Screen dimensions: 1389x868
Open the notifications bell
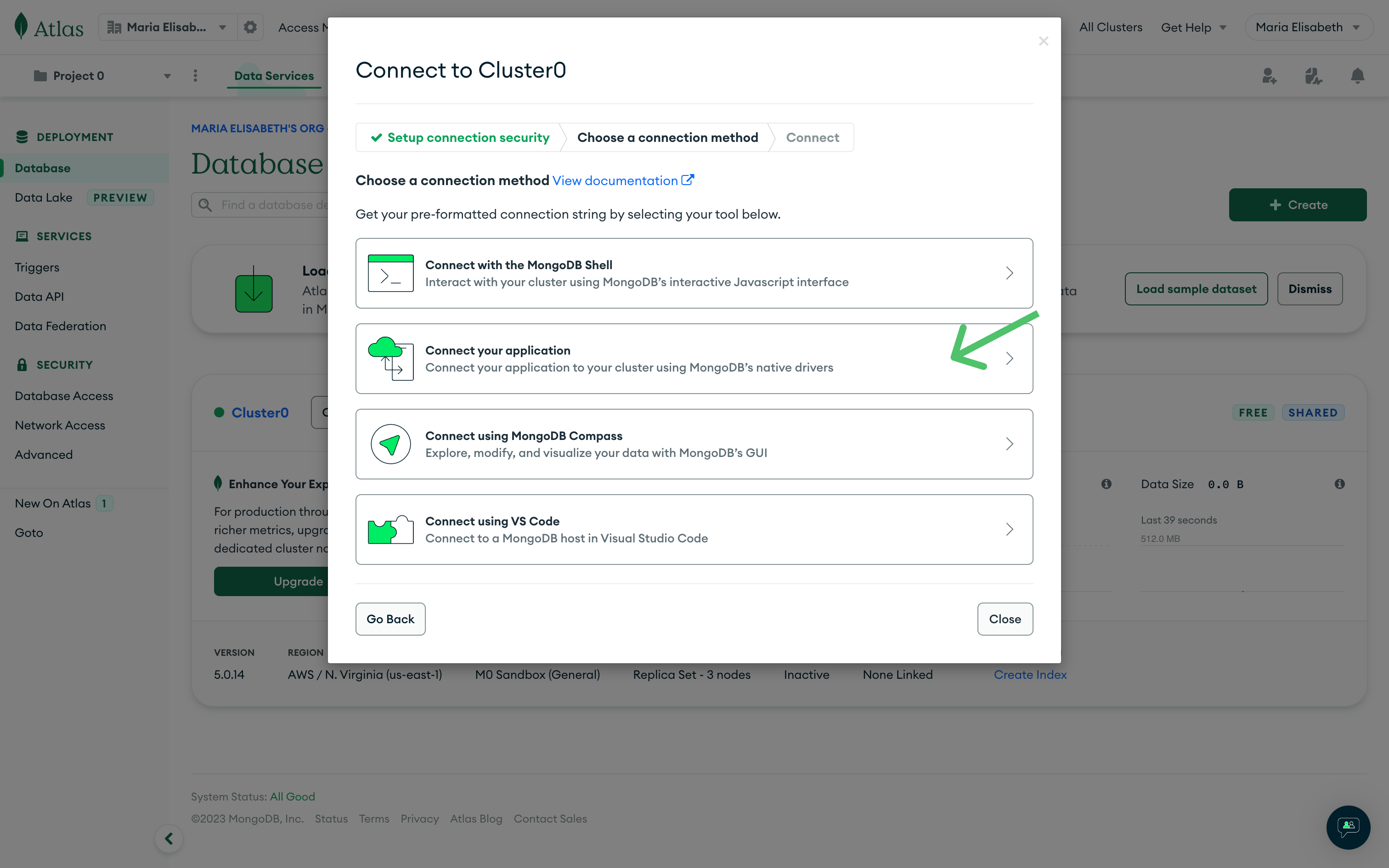pyautogui.click(x=1357, y=76)
